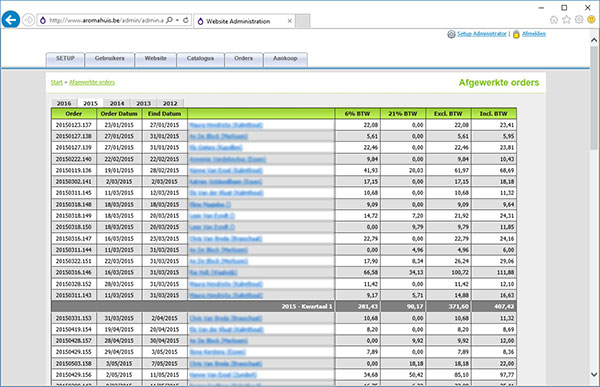Open a new blank browser tab

(x=302, y=21)
